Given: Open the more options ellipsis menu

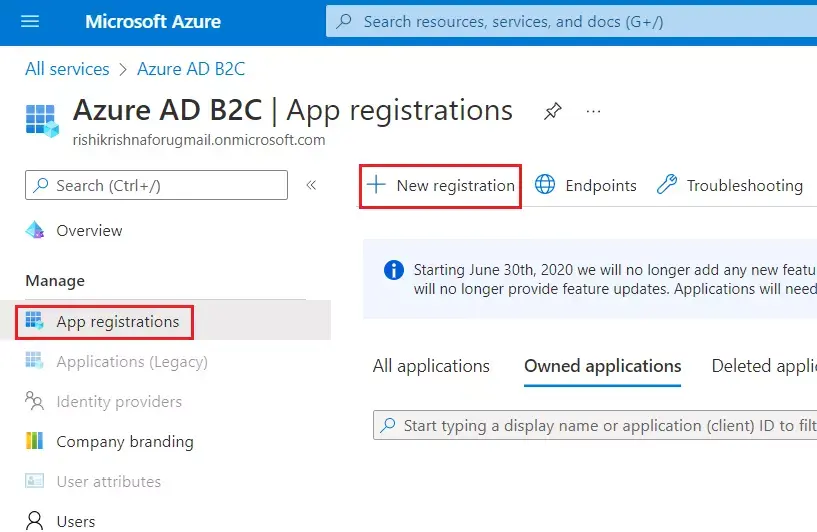Looking at the screenshot, I should 593,112.
